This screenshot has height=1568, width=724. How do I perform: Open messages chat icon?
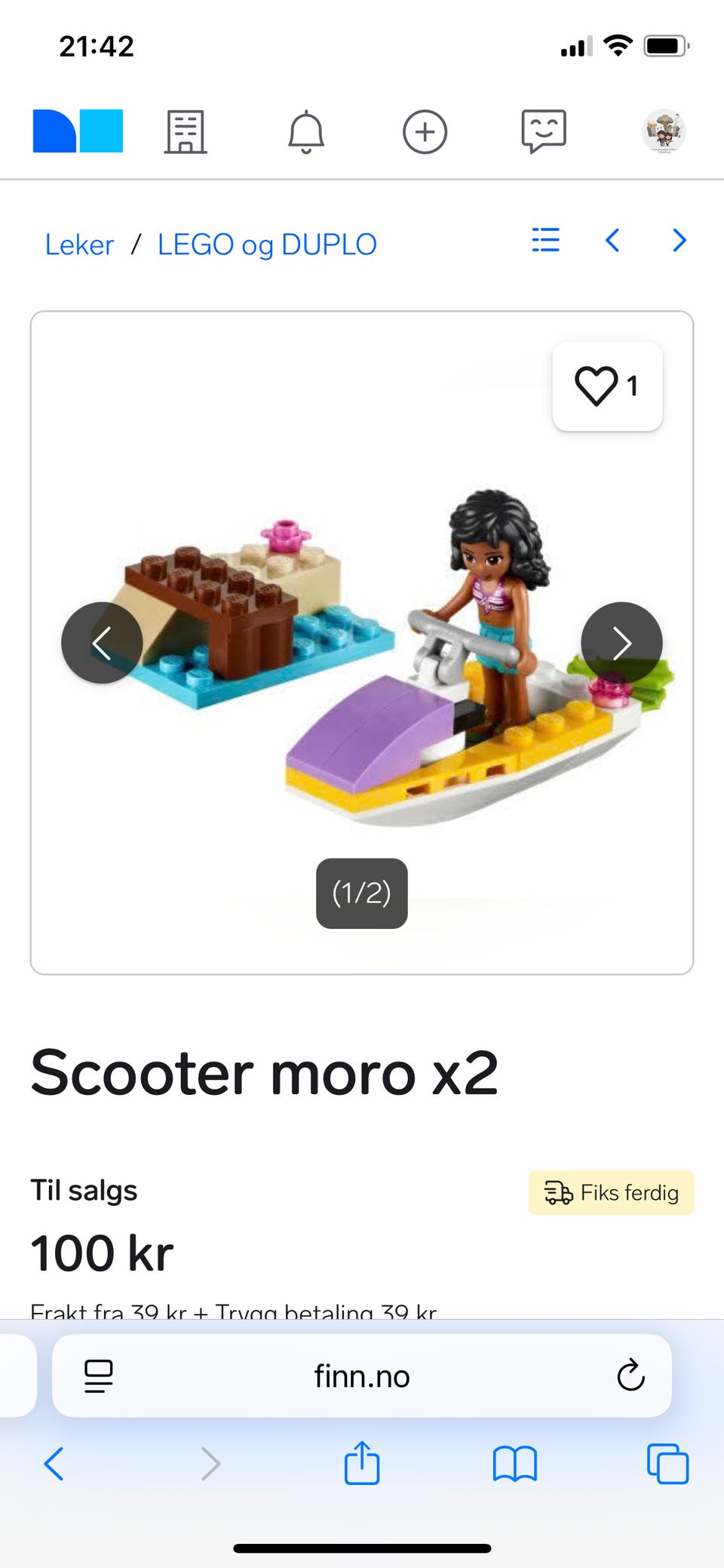coord(544,131)
